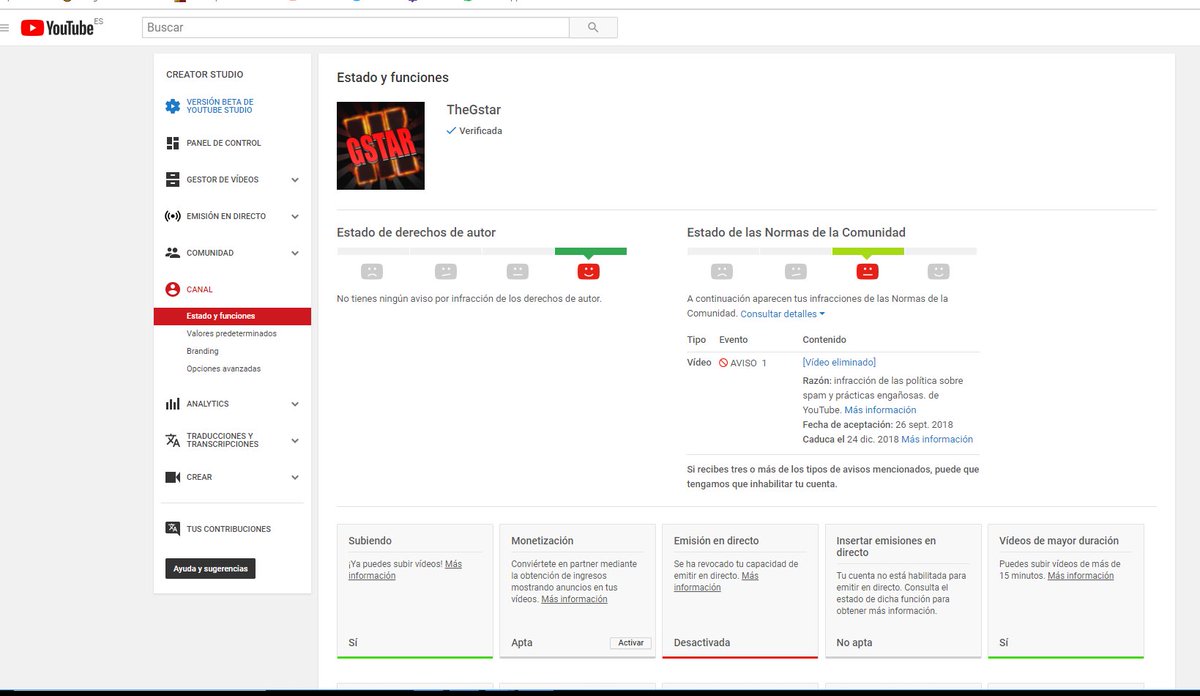Screen dimensions: 1200x696
Task: Expand Emisión en directo chevron
Action: 295,216
